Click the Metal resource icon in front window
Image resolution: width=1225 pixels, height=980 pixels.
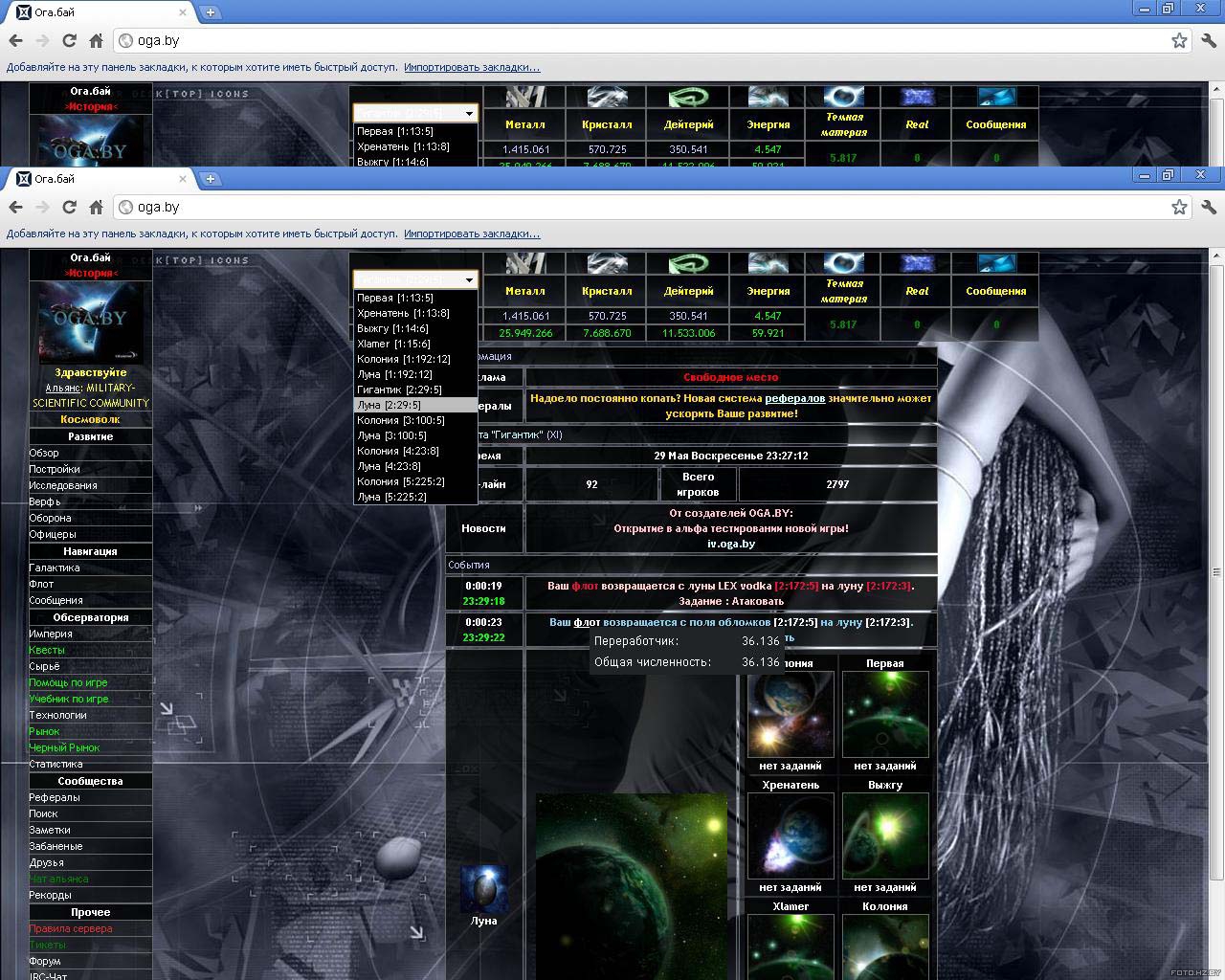coord(524,263)
